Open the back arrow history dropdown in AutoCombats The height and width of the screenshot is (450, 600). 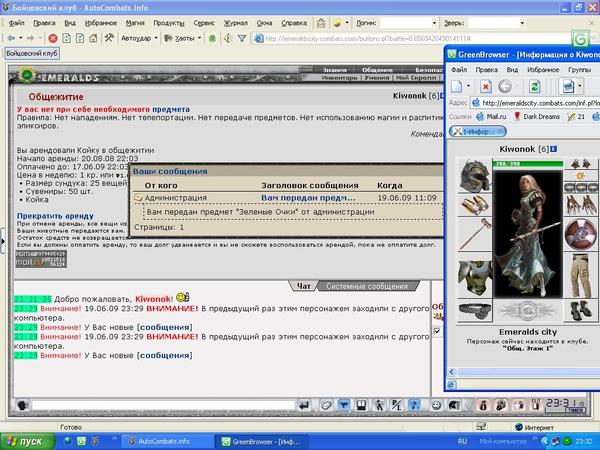(21, 38)
